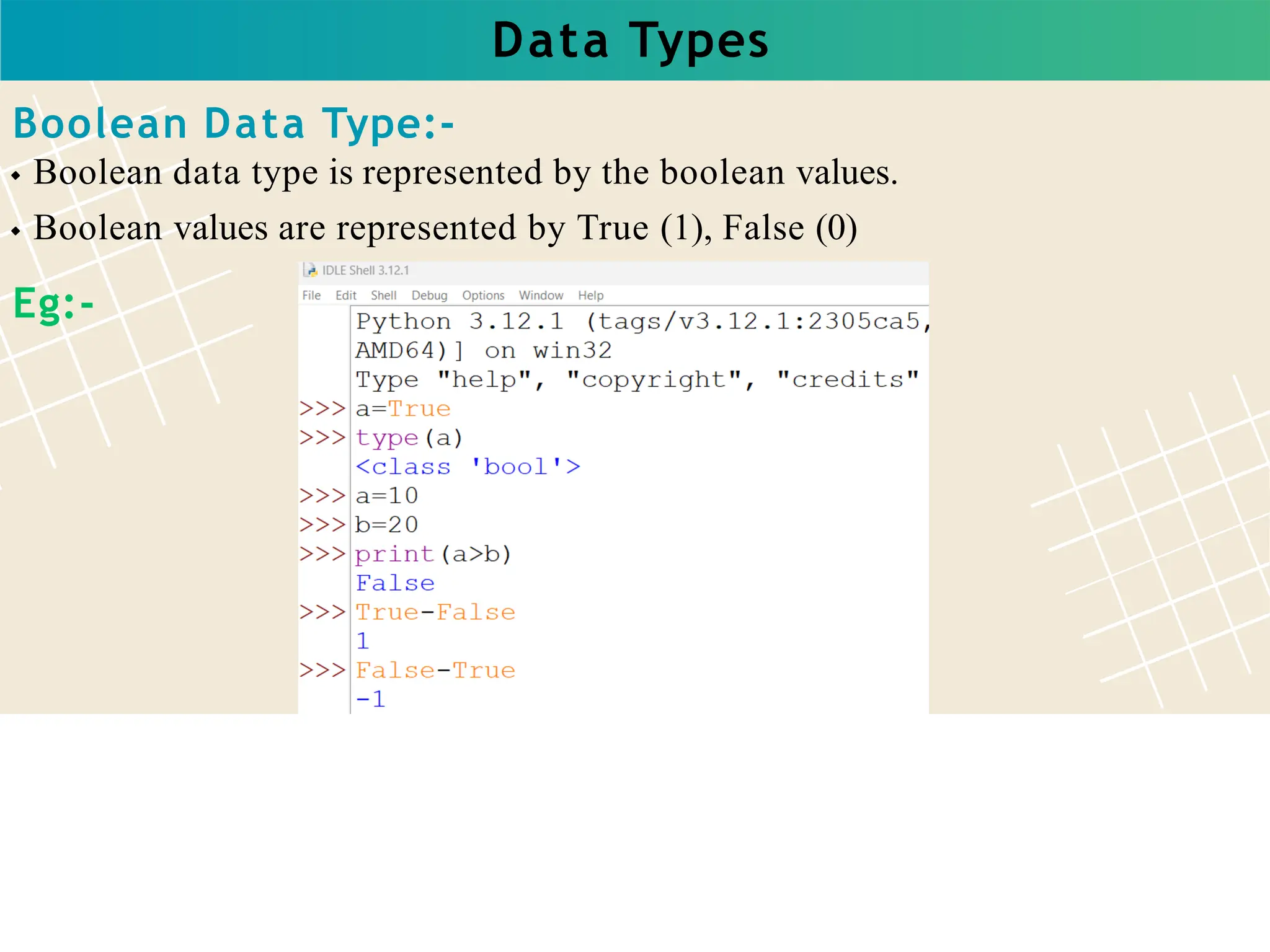This screenshot has height=952, width=1270.
Task: Open the File menu
Action: (x=311, y=296)
